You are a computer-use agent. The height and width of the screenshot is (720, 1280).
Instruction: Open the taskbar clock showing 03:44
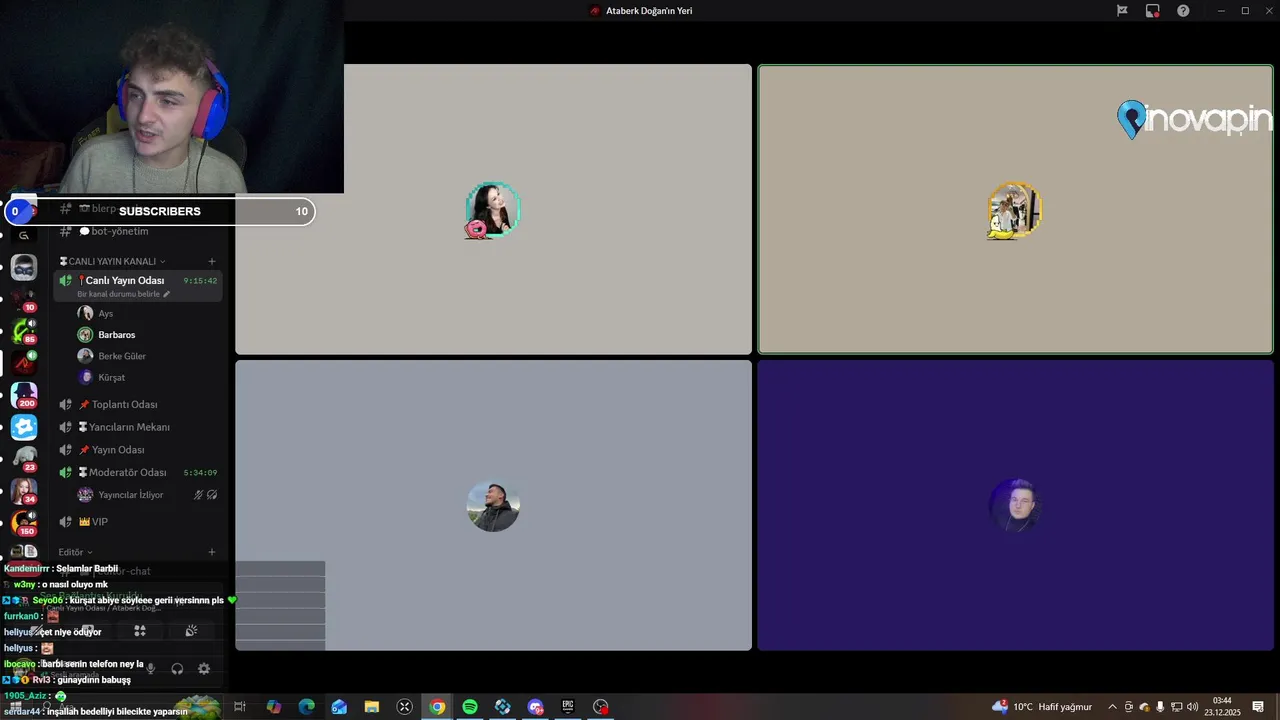[x=1222, y=707]
